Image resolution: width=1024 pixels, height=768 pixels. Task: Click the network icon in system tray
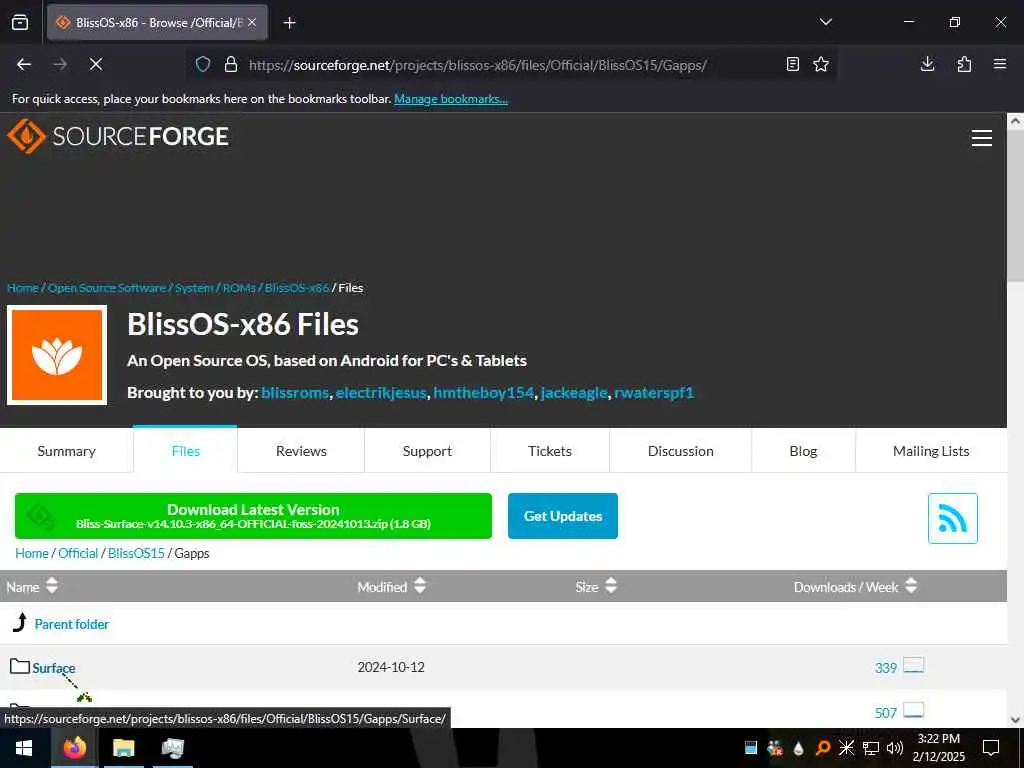point(871,748)
